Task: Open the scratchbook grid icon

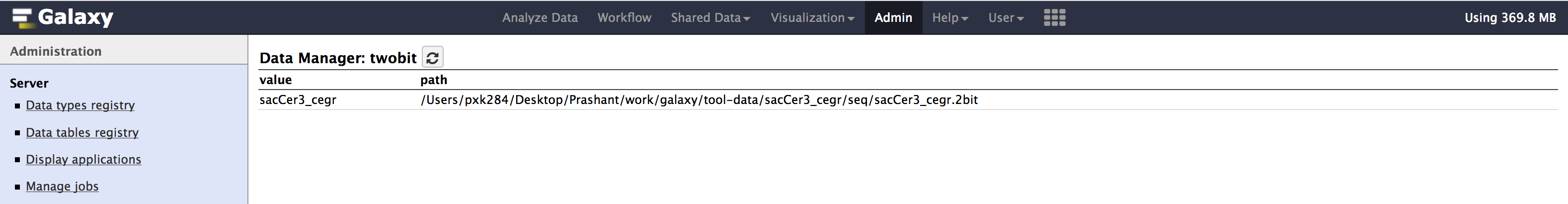Action: coord(1054,17)
